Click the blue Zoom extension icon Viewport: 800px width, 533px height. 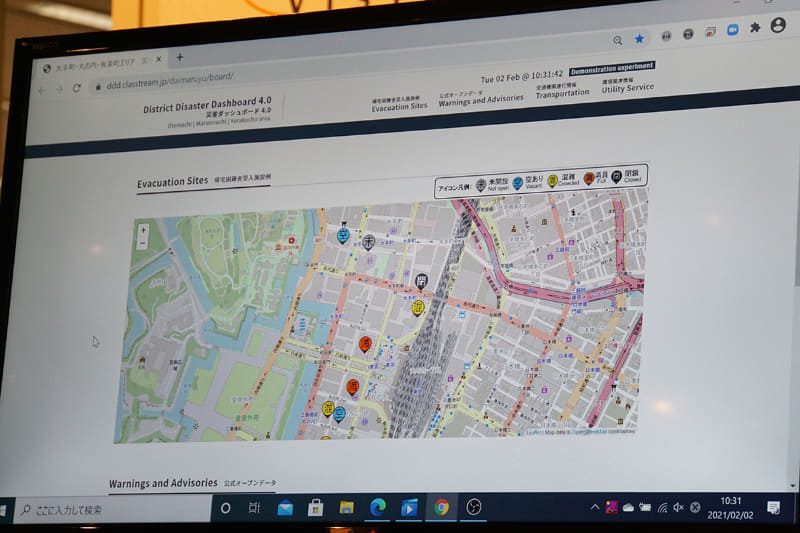click(733, 30)
